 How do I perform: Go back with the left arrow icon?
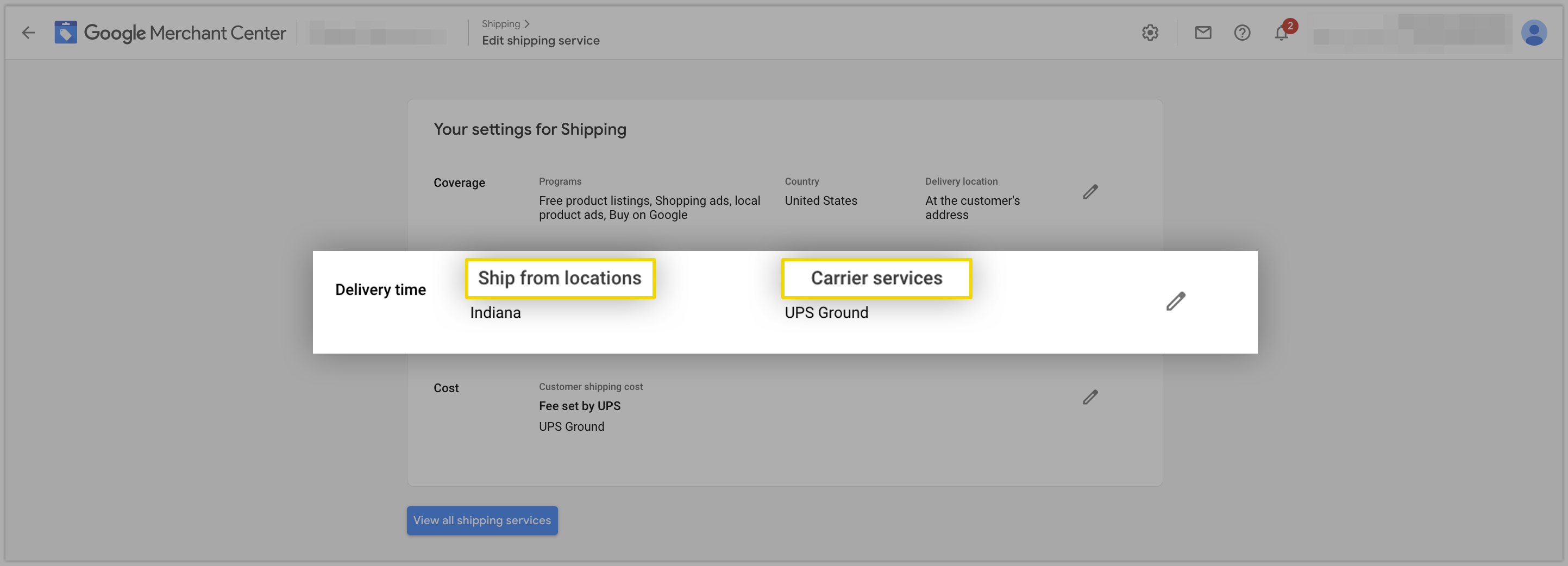pyautogui.click(x=28, y=33)
